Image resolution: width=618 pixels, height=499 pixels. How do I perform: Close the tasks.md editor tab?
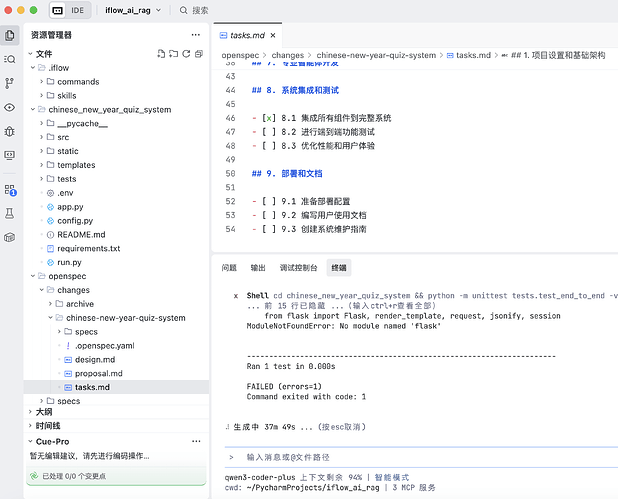point(273,35)
